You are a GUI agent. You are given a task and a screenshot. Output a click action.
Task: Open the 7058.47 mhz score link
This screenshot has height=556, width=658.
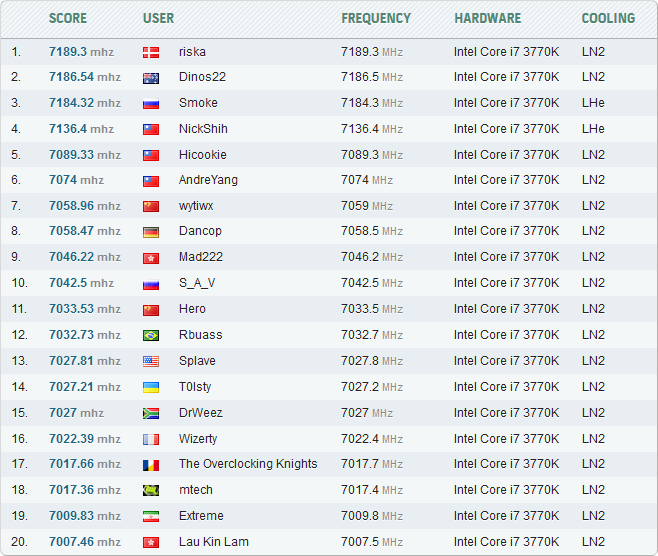pos(85,231)
